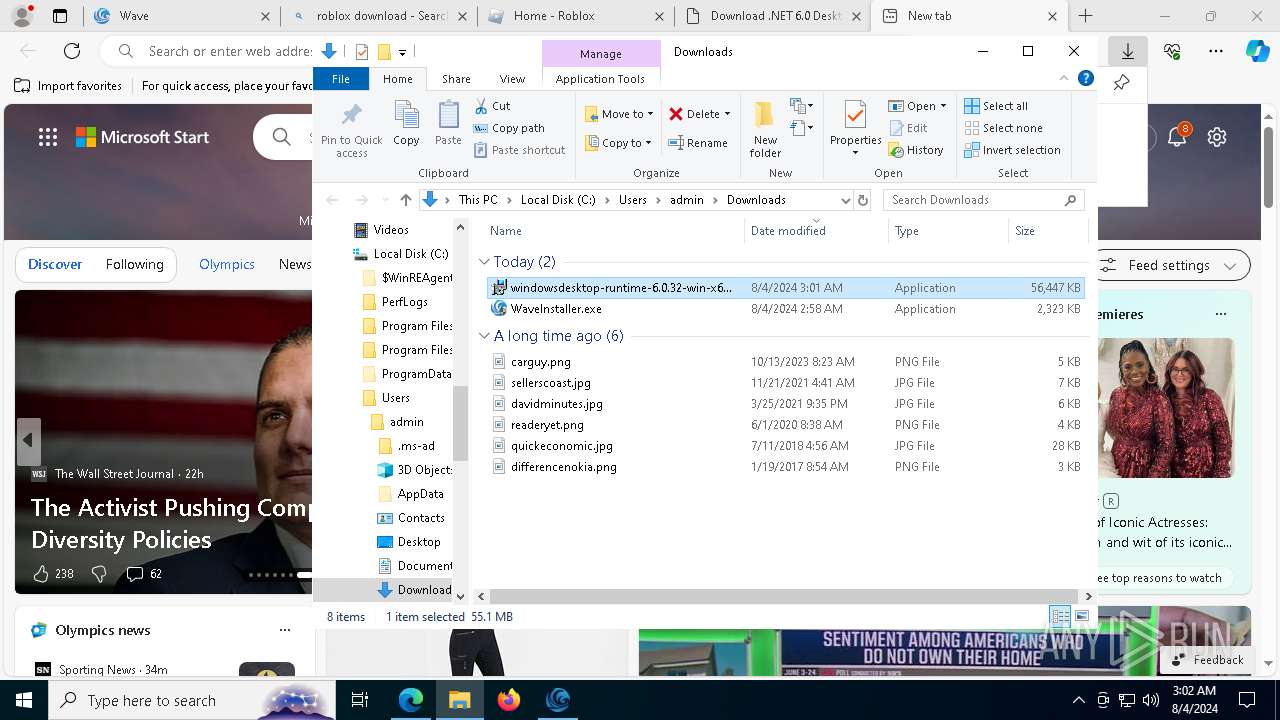
Task: Open the Move to dropdown
Action: [619, 114]
